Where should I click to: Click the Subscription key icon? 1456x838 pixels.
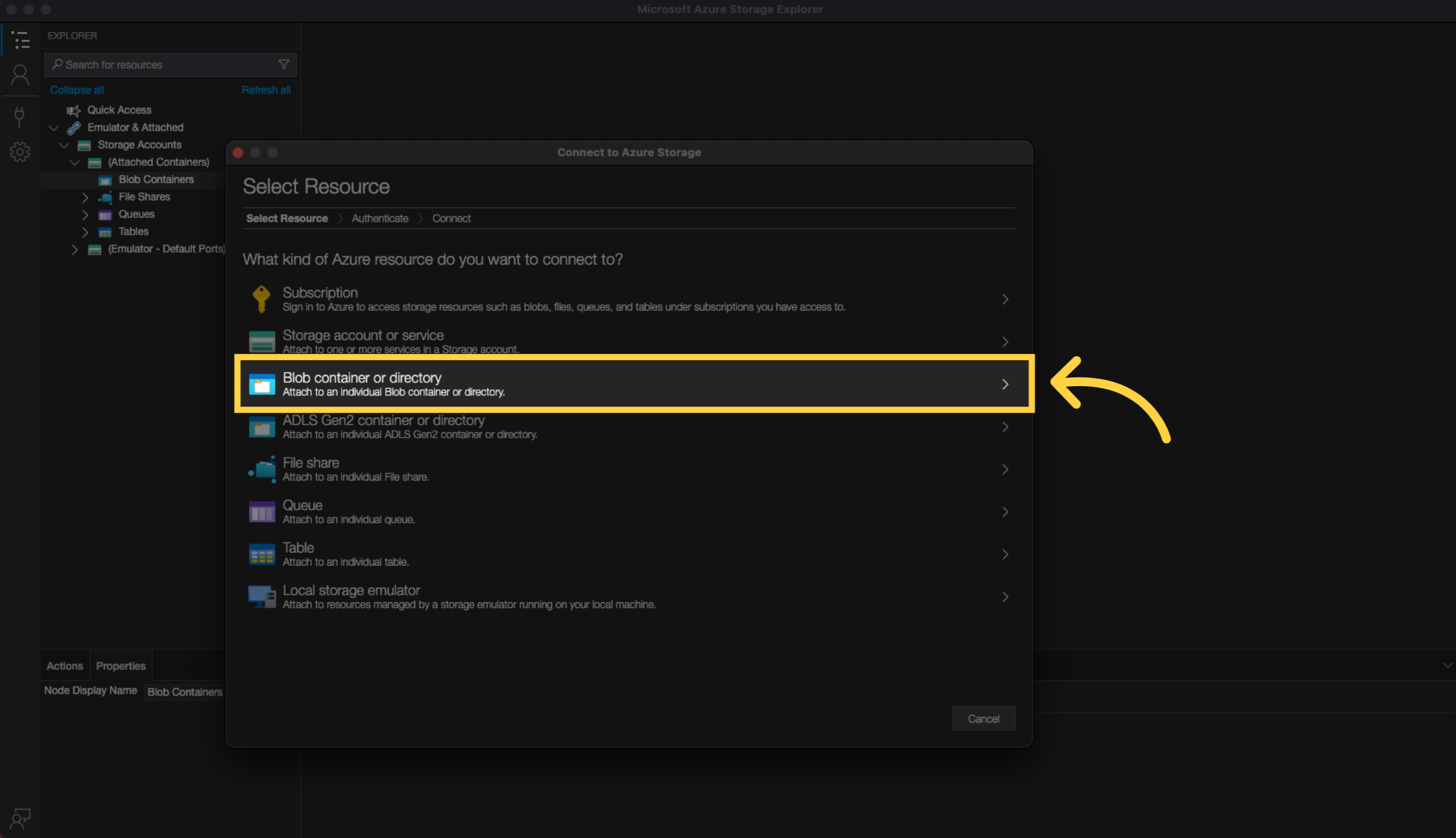261,299
